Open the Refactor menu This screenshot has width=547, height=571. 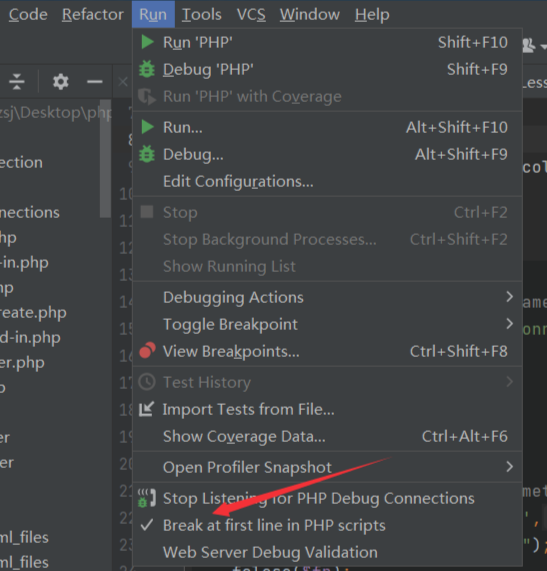coord(93,15)
